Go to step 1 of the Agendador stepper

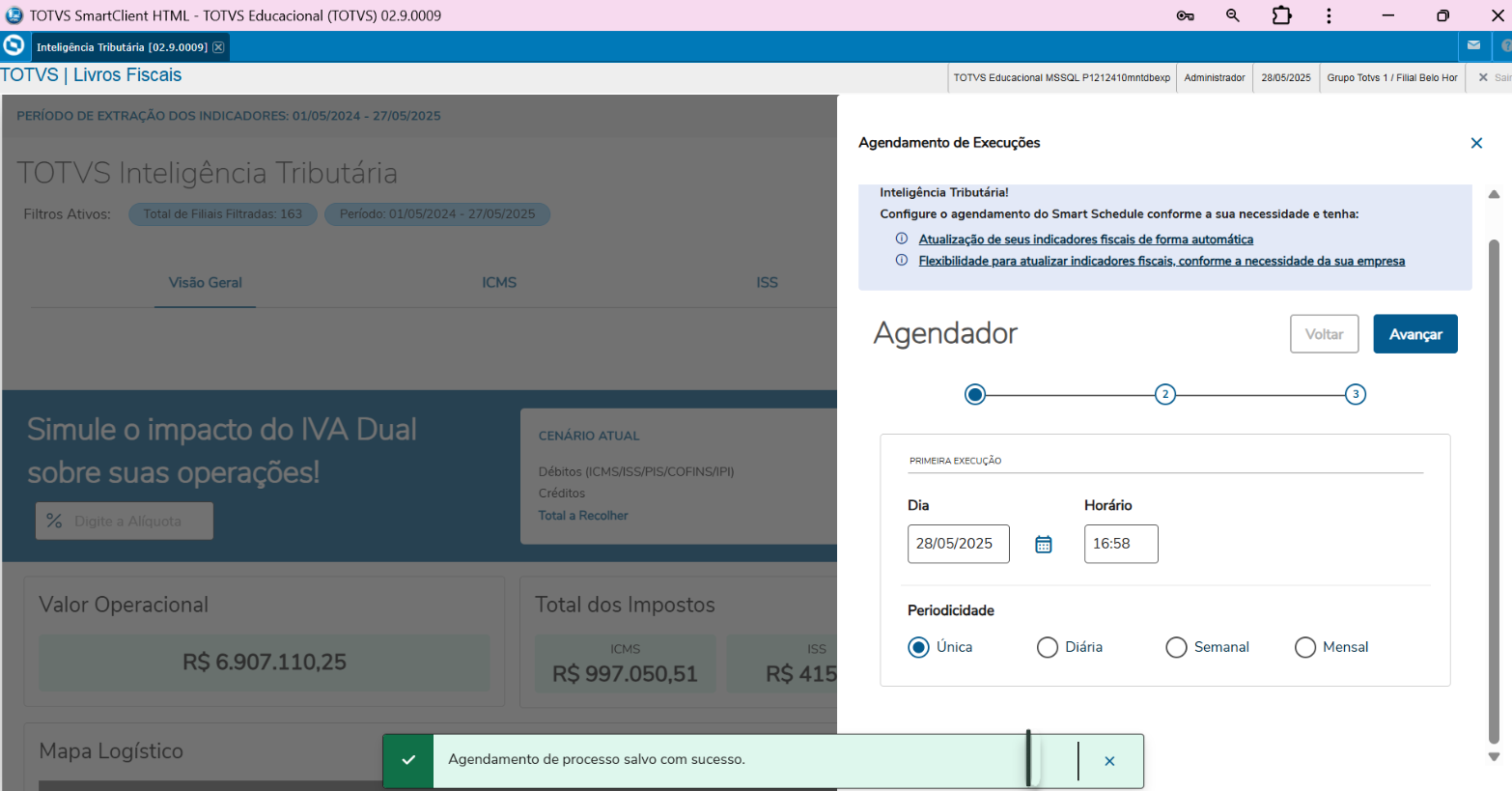tap(975, 394)
